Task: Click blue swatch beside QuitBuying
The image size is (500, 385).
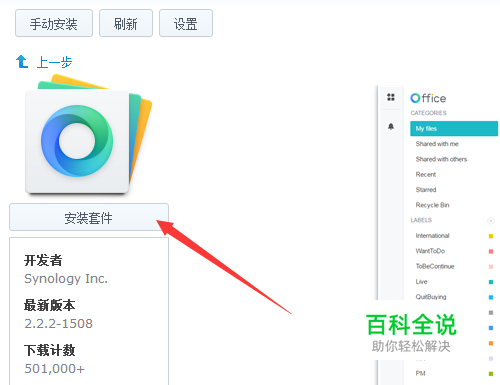Action: click(x=491, y=297)
